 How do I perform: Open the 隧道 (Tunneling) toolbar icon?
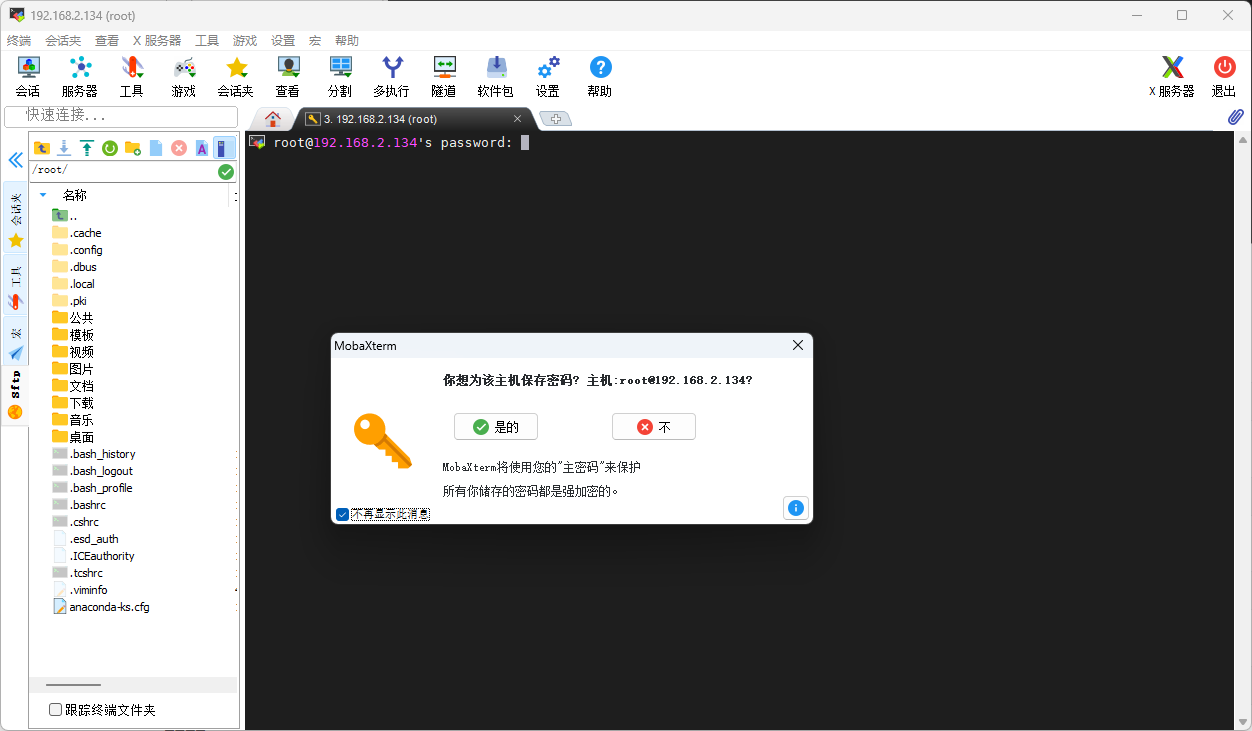click(444, 76)
